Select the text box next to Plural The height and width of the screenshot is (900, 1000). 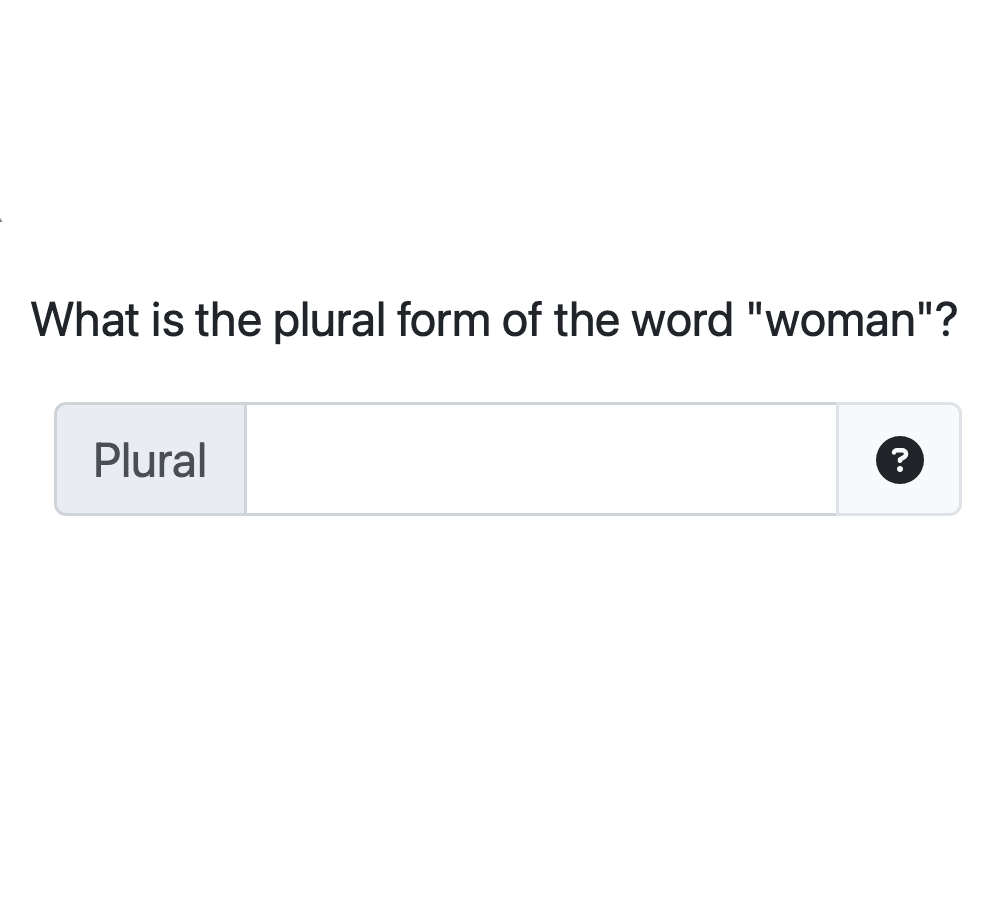541,460
